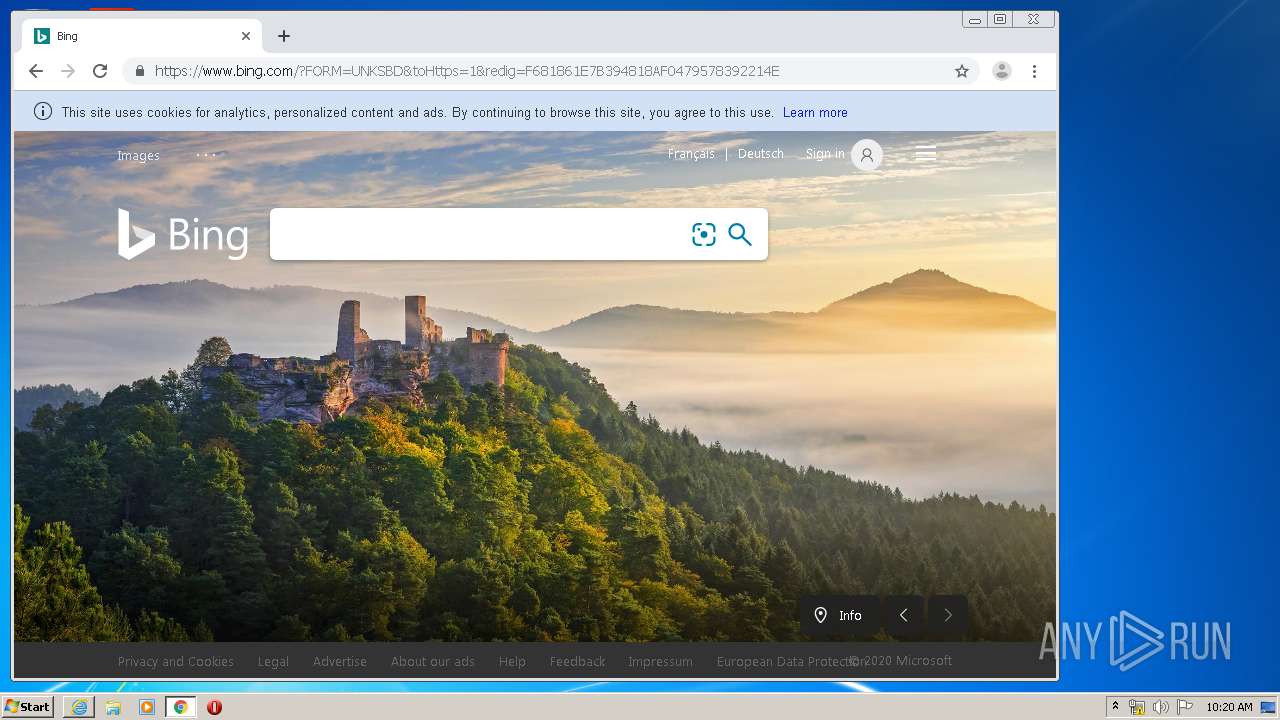The height and width of the screenshot is (720, 1280).
Task: Click the cookie notice info icon
Action: [43, 112]
